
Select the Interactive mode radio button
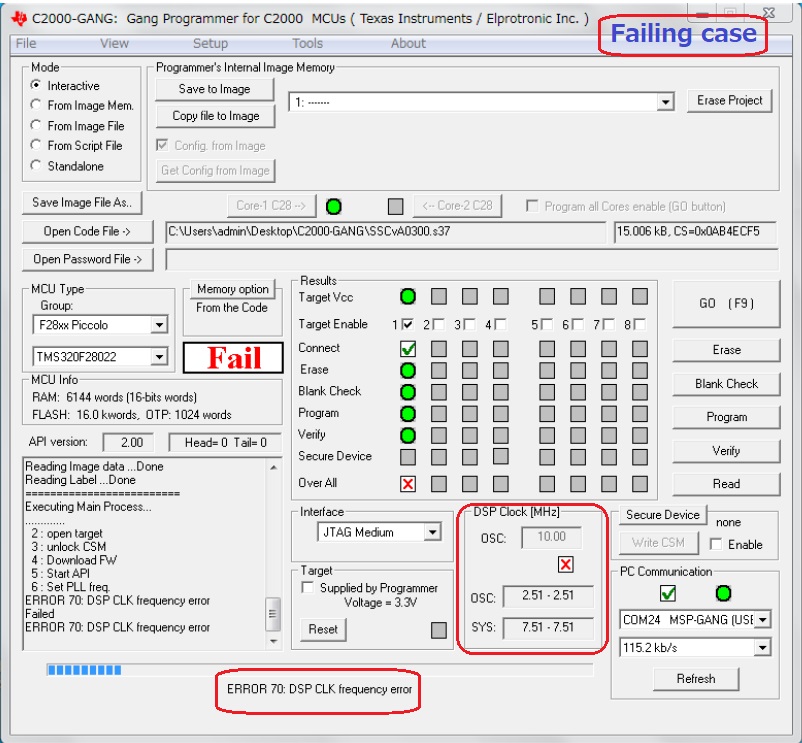point(35,85)
